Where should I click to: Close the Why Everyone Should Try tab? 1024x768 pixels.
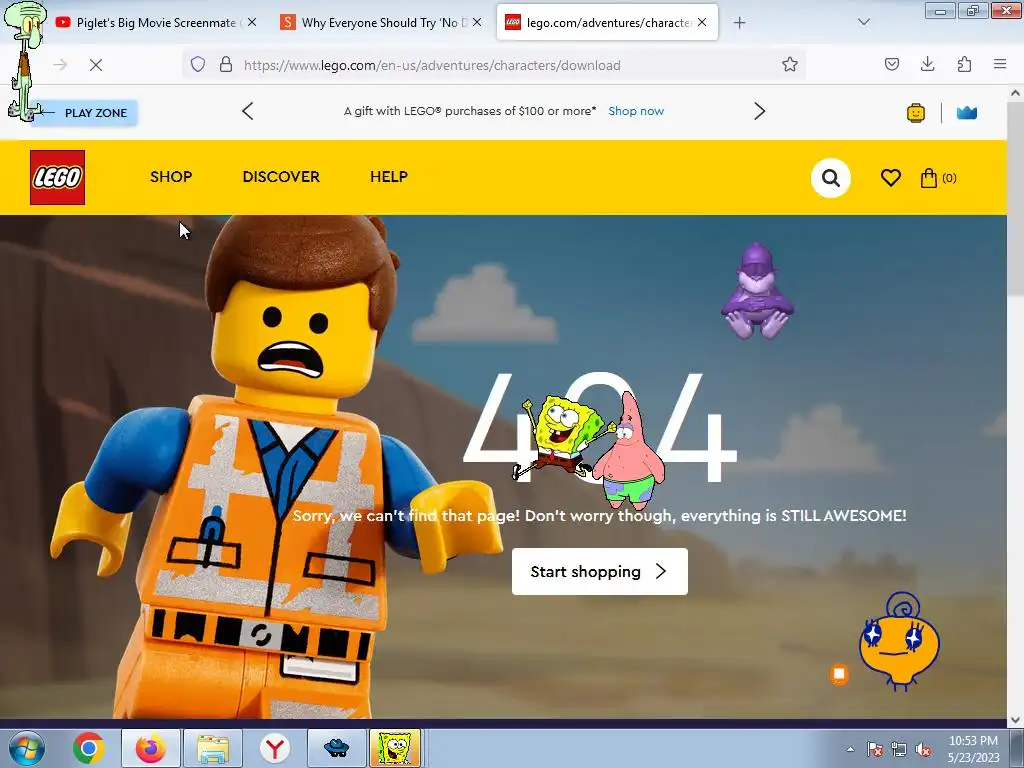477,22
